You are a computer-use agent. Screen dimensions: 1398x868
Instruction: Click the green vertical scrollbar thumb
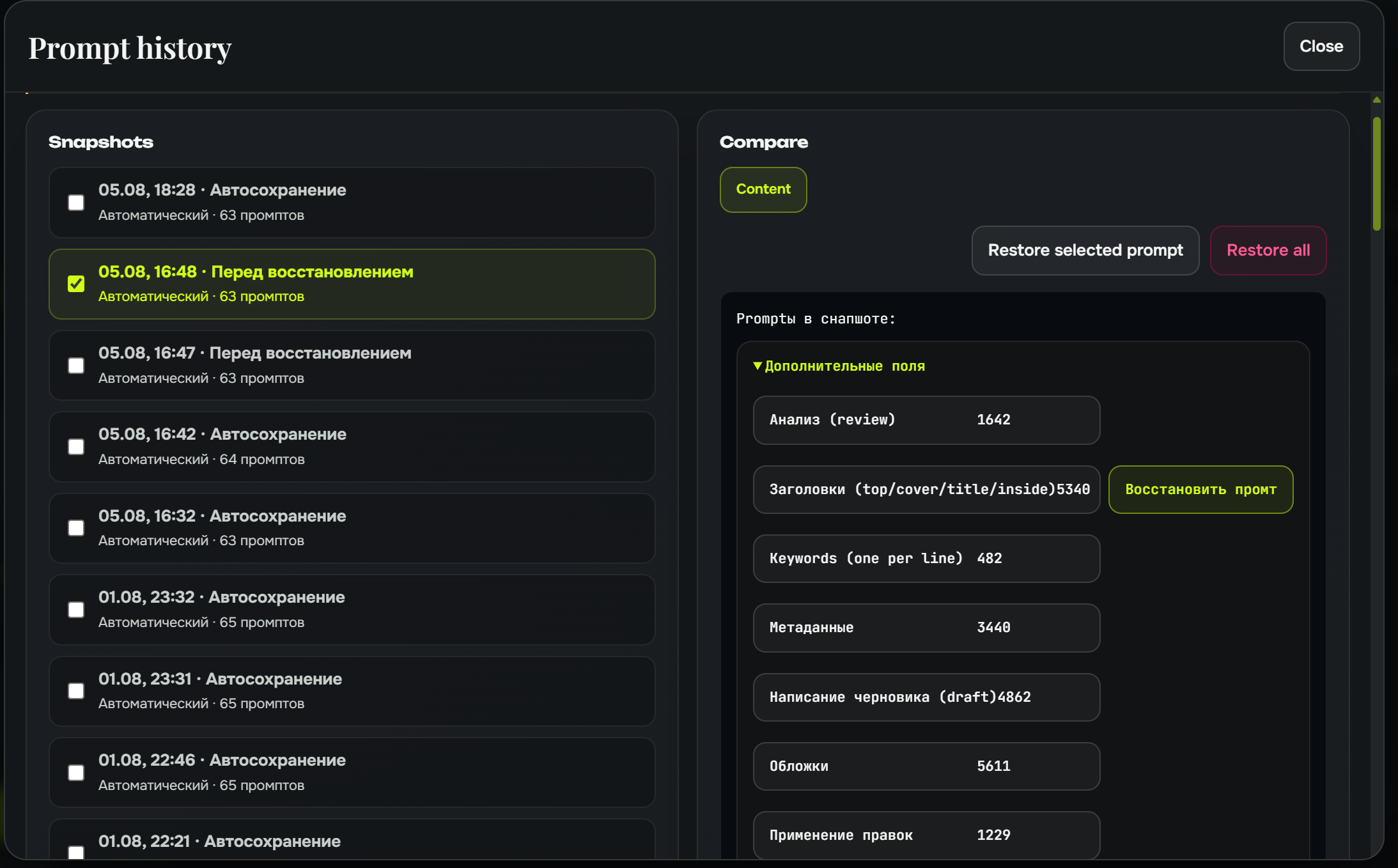click(x=1377, y=174)
